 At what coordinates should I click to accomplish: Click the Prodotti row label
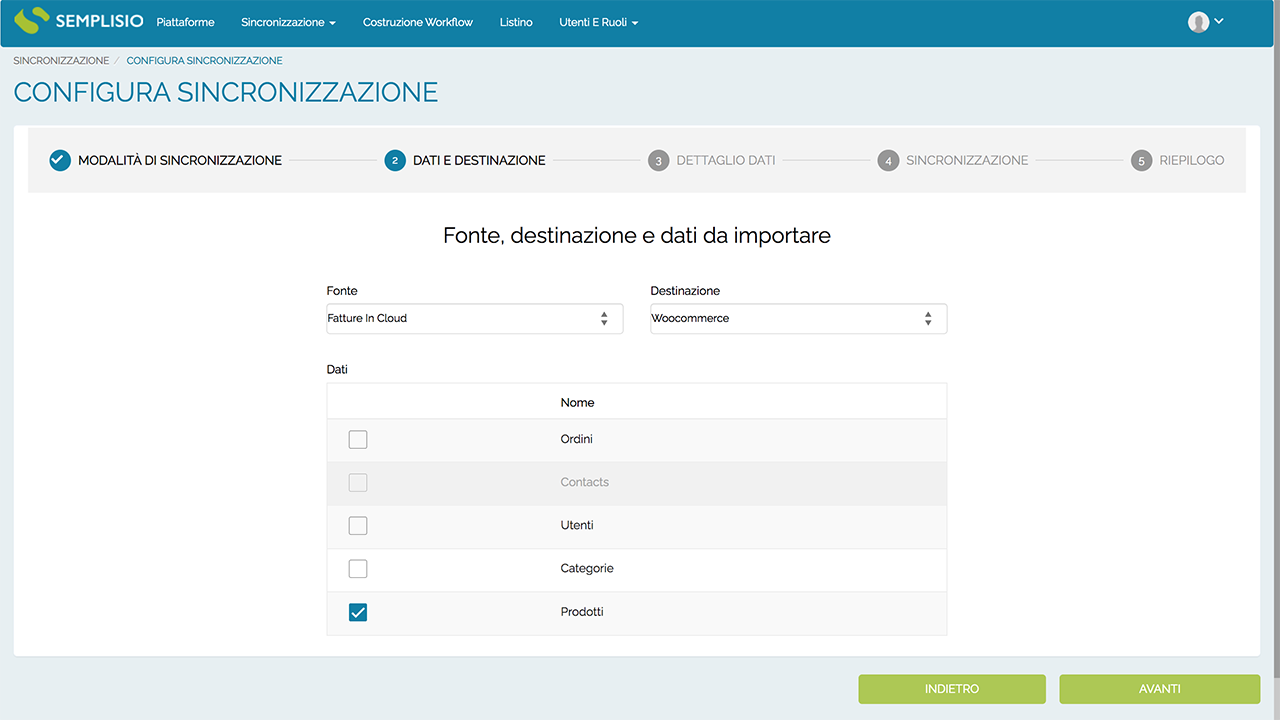(x=582, y=611)
